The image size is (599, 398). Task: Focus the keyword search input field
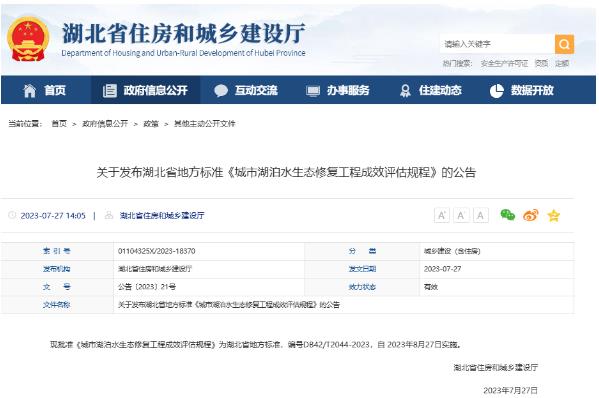tap(497, 44)
